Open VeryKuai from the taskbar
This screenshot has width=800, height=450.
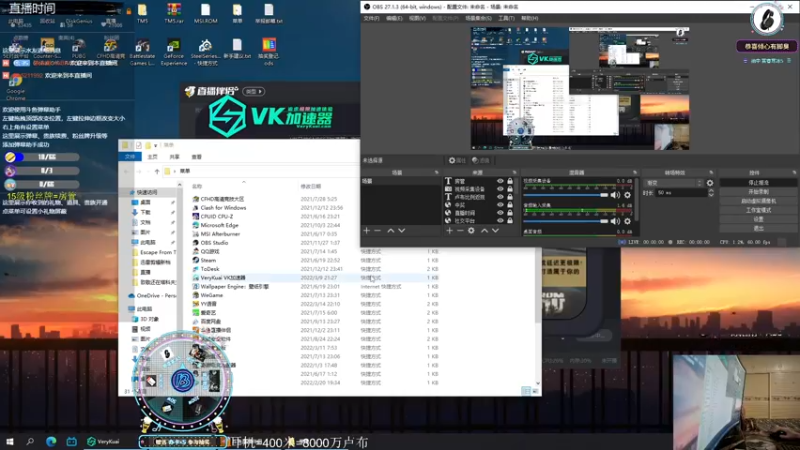104,441
